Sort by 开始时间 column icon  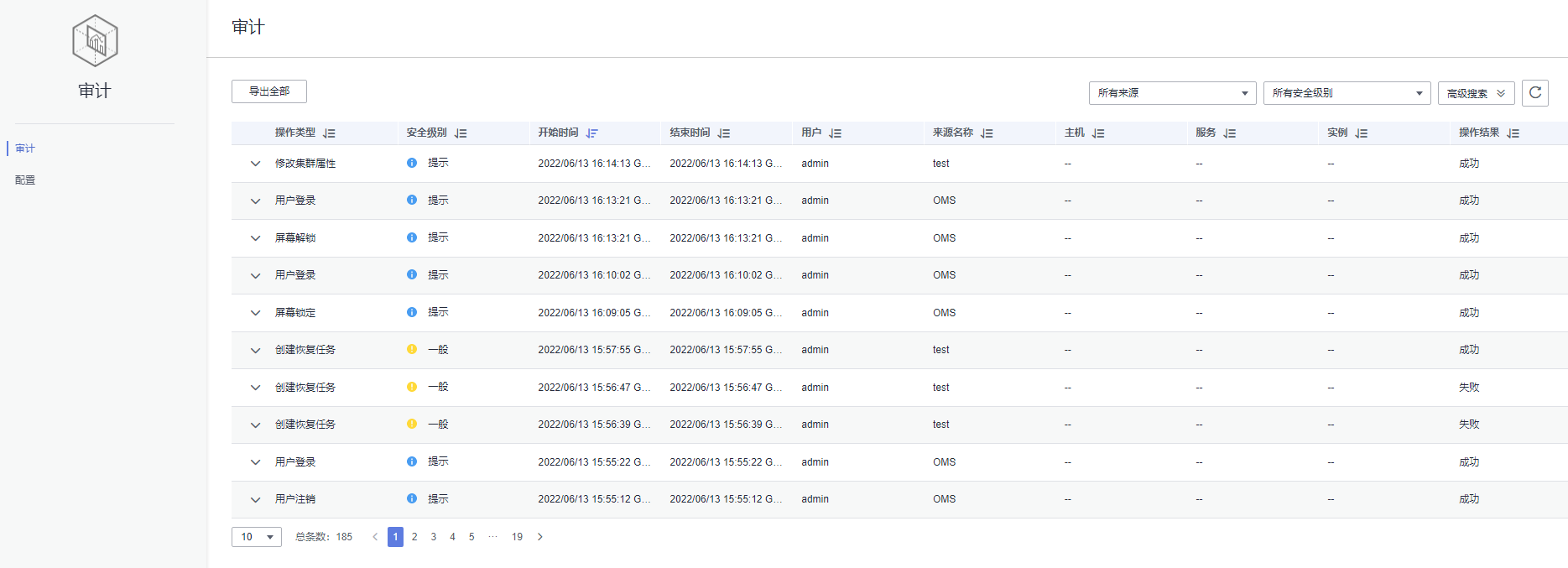[591, 133]
